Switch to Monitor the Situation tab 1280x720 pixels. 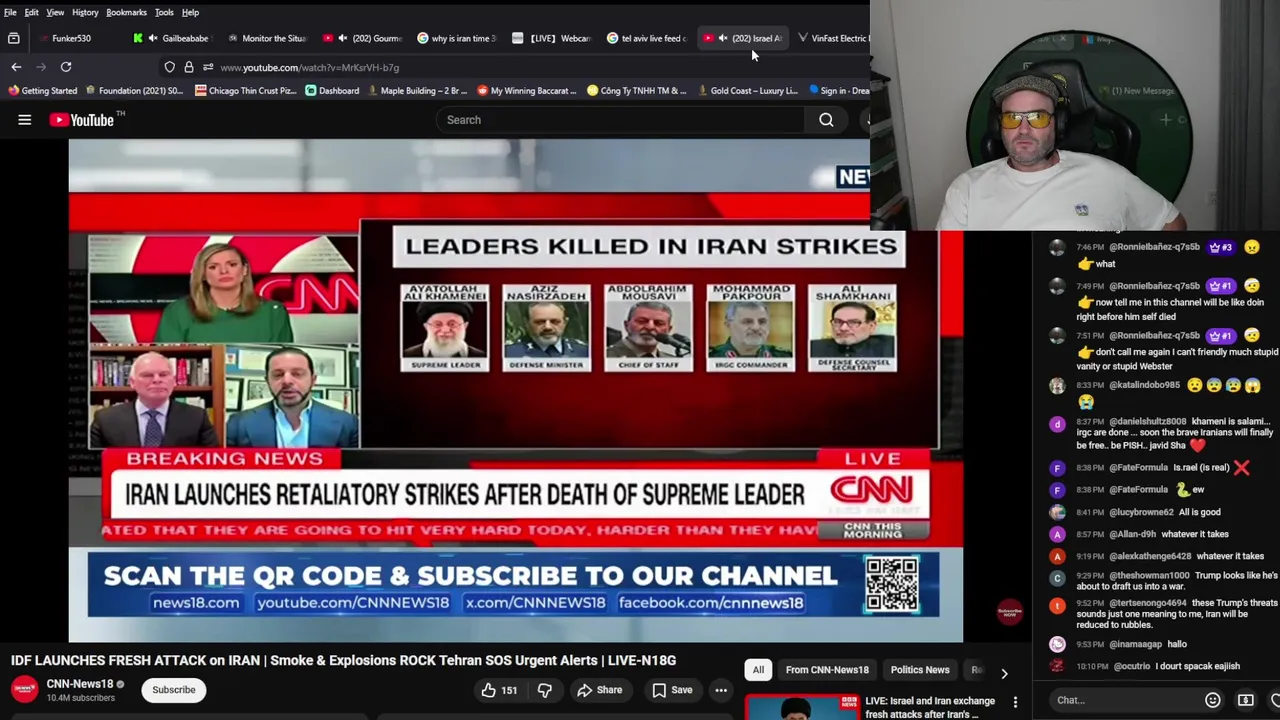[267, 38]
